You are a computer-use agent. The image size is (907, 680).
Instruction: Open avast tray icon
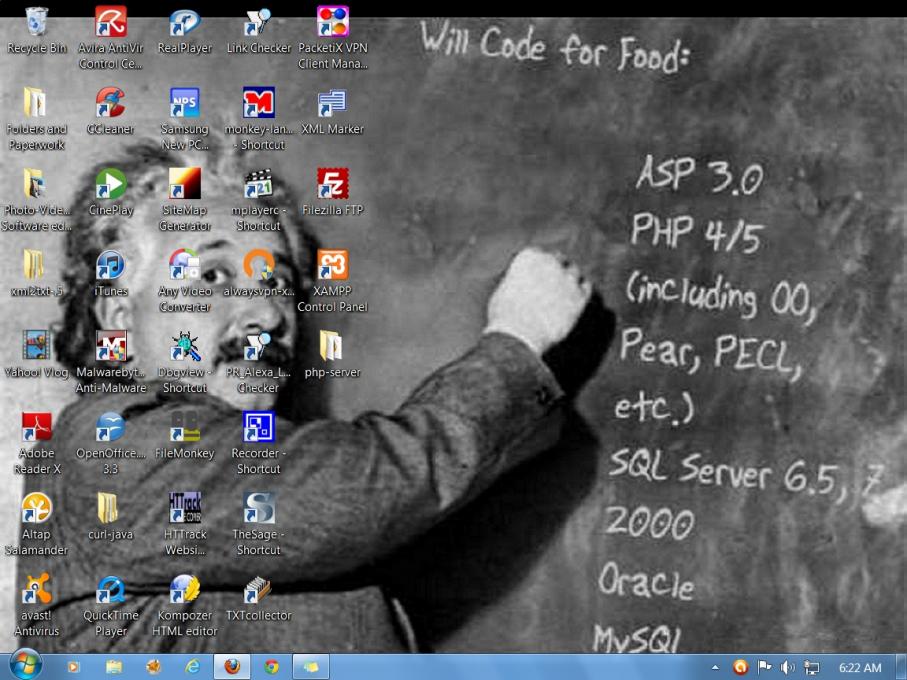tap(740, 667)
